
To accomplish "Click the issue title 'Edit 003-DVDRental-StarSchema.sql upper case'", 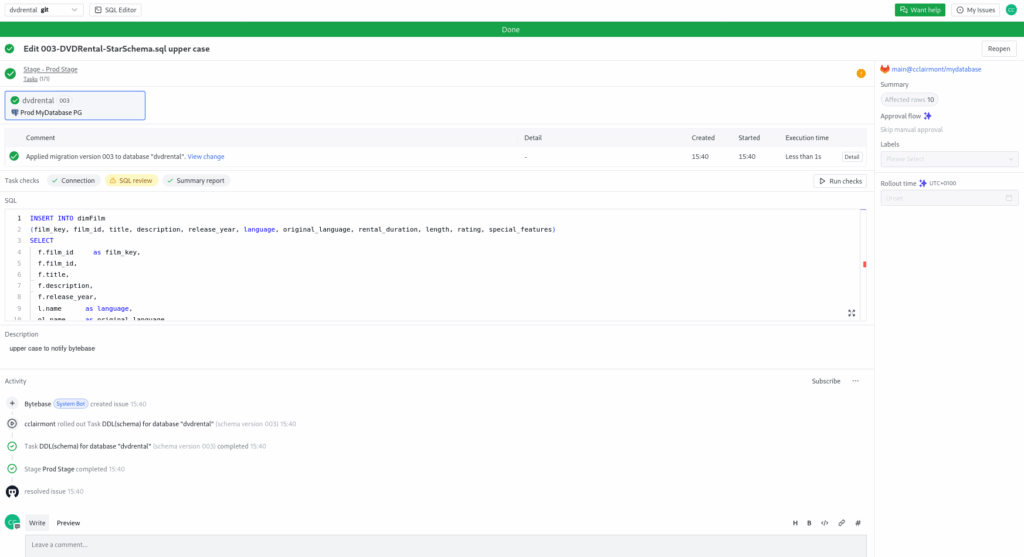I will pos(116,49).
